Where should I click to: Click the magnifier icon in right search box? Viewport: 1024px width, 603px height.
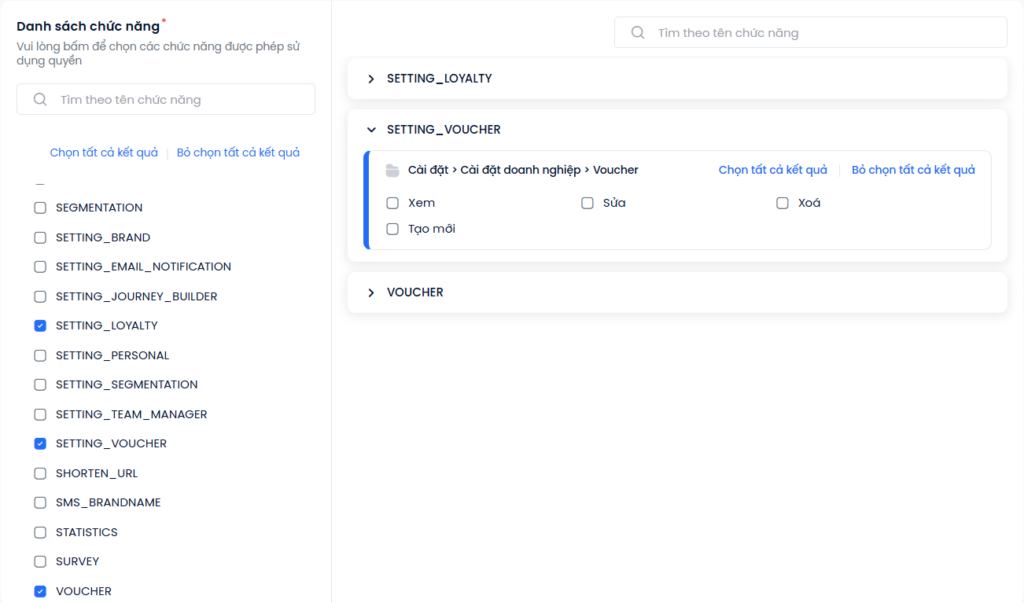[638, 33]
